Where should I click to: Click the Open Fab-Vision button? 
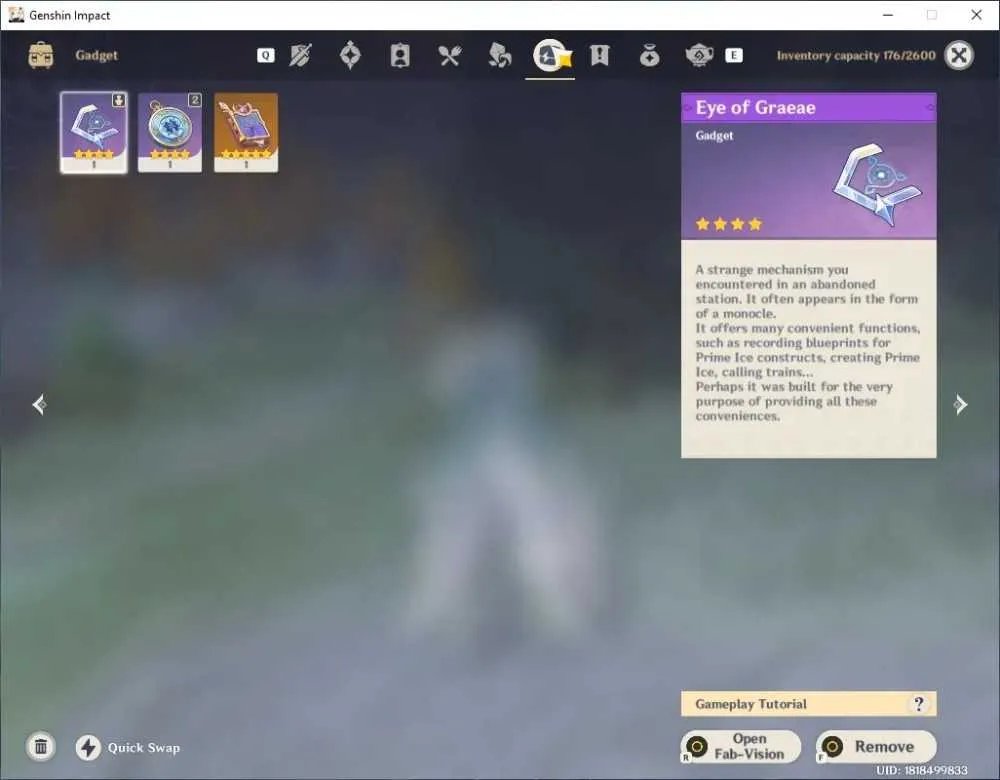741,747
